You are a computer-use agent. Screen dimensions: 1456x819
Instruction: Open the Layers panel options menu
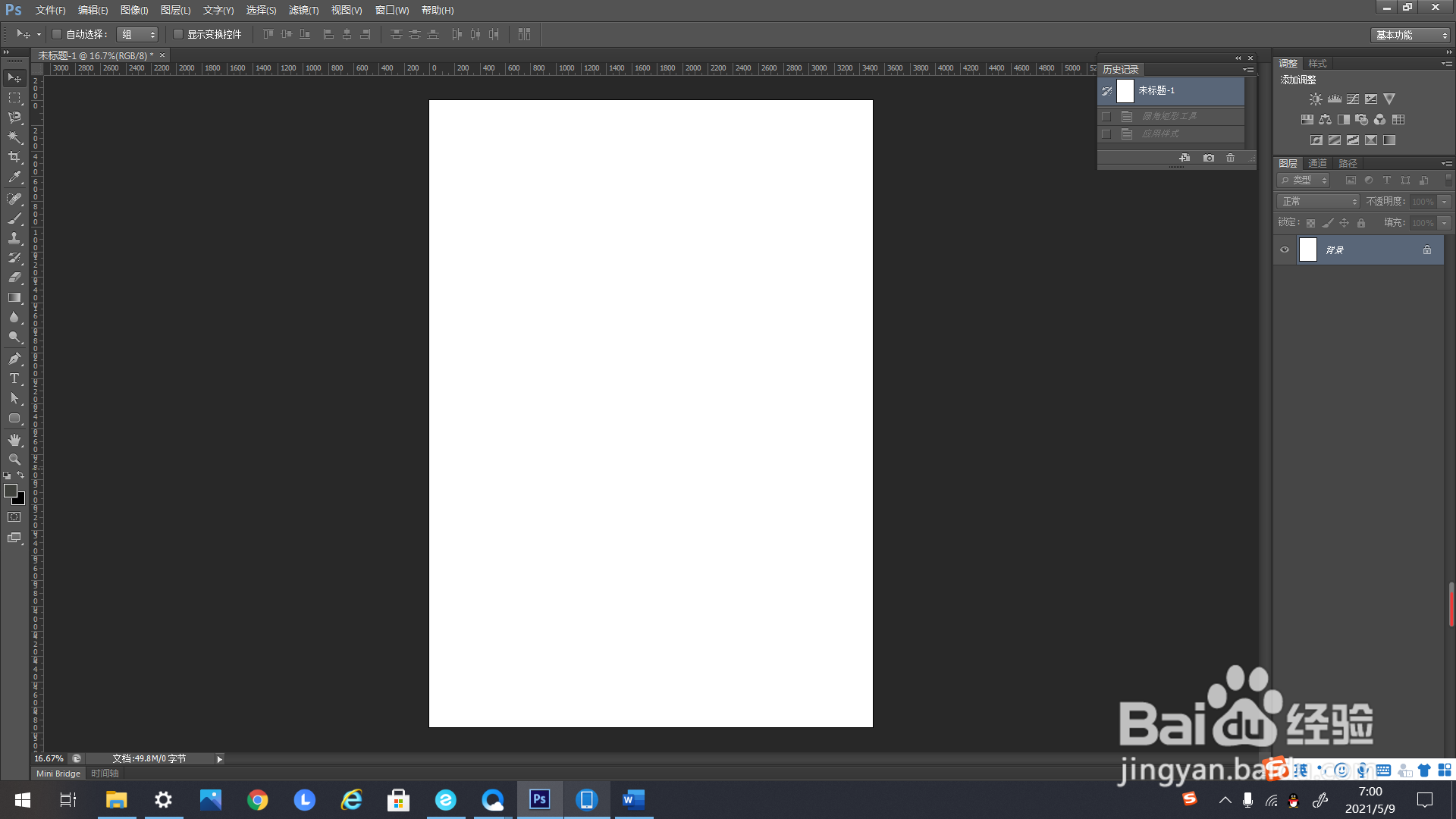tap(1446, 164)
